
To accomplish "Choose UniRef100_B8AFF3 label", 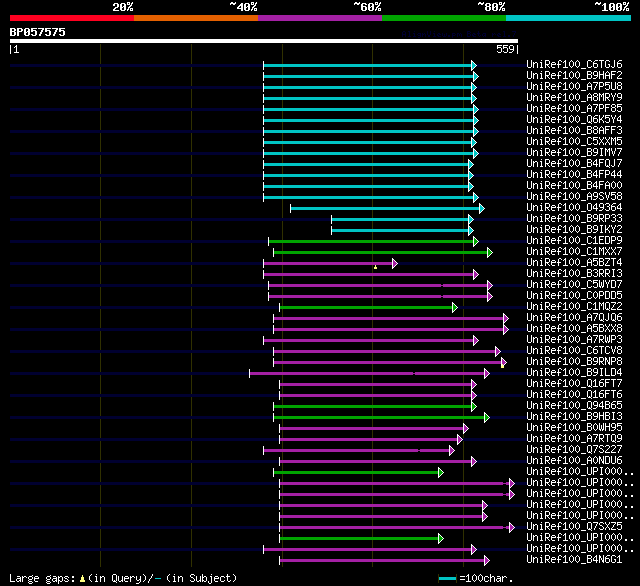I will 574,131.
